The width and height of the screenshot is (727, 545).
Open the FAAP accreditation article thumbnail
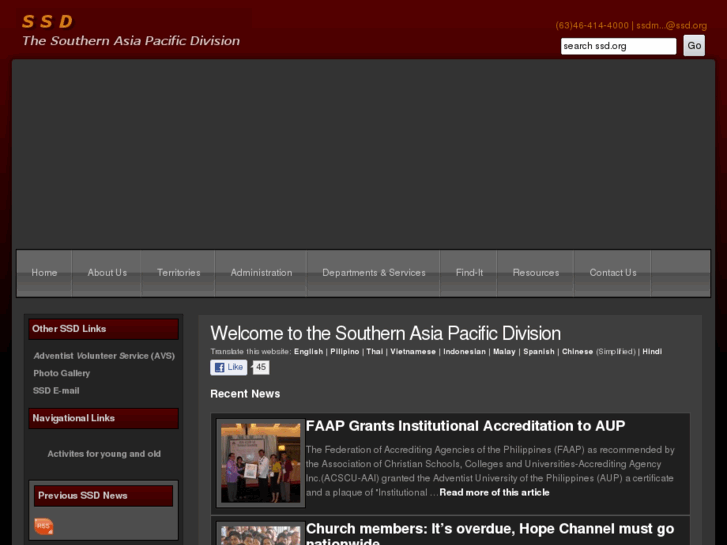[x=261, y=462]
